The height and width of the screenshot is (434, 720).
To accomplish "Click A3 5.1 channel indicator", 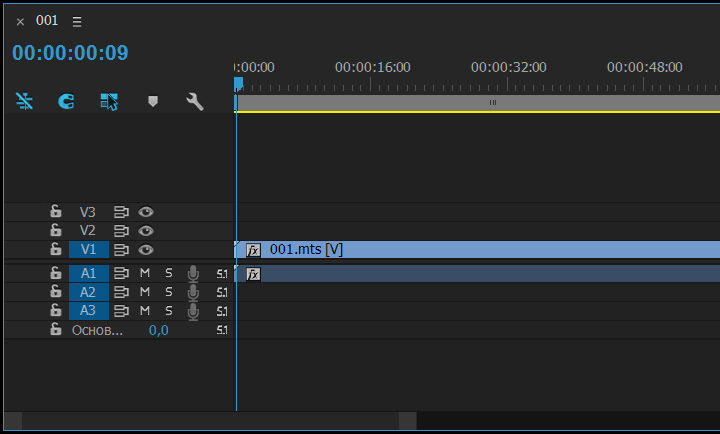I will click(222, 311).
